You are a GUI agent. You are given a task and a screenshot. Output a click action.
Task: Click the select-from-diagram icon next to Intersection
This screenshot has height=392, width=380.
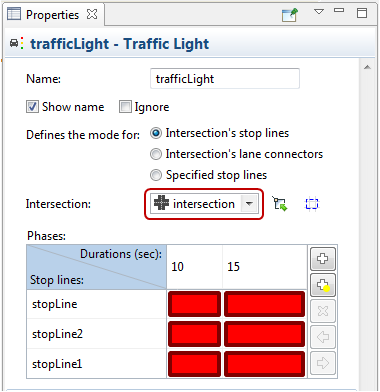pyautogui.click(x=280, y=204)
